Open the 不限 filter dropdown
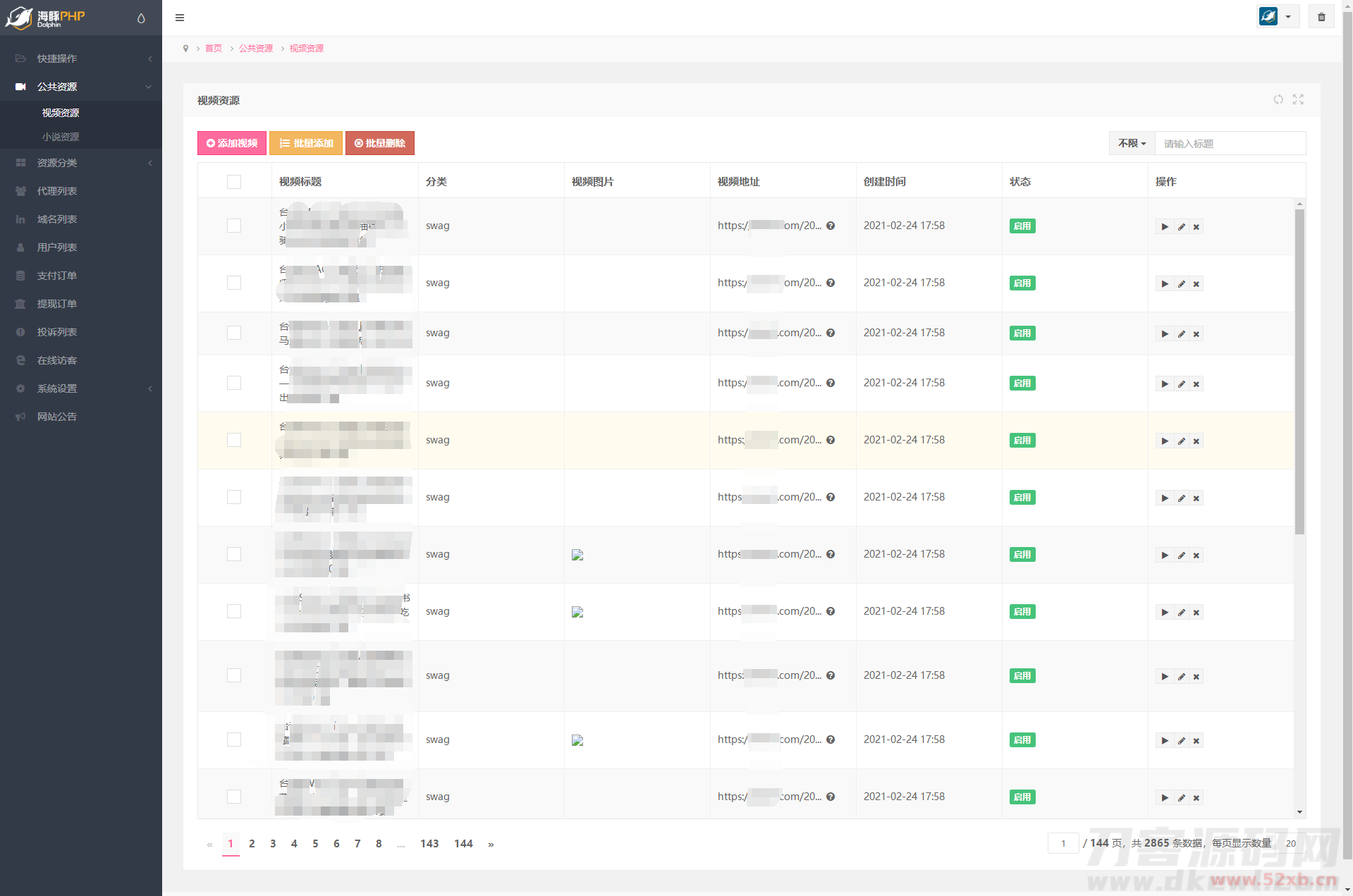Viewport: 1353px width, 896px height. pos(1132,143)
